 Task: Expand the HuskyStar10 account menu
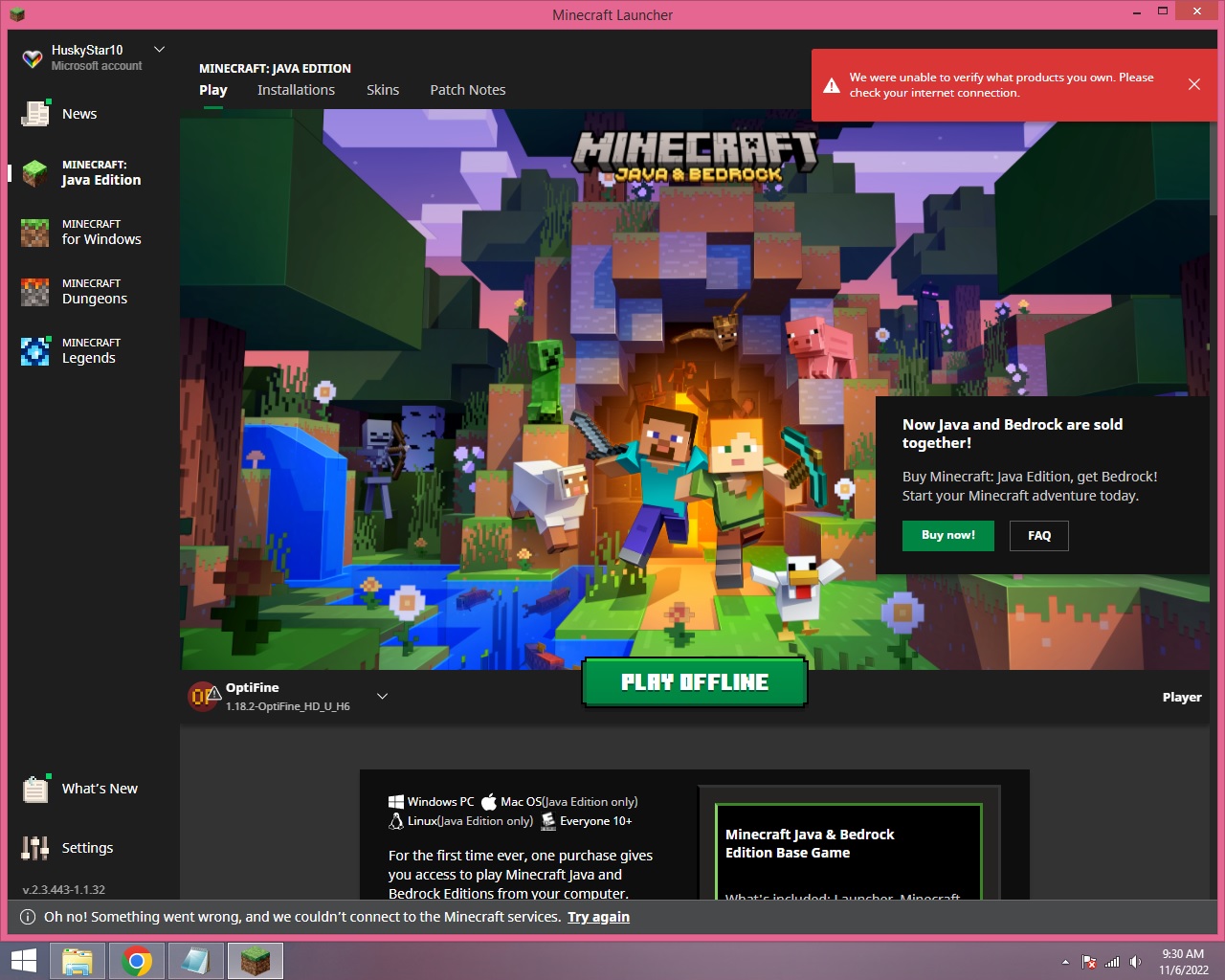(160, 50)
